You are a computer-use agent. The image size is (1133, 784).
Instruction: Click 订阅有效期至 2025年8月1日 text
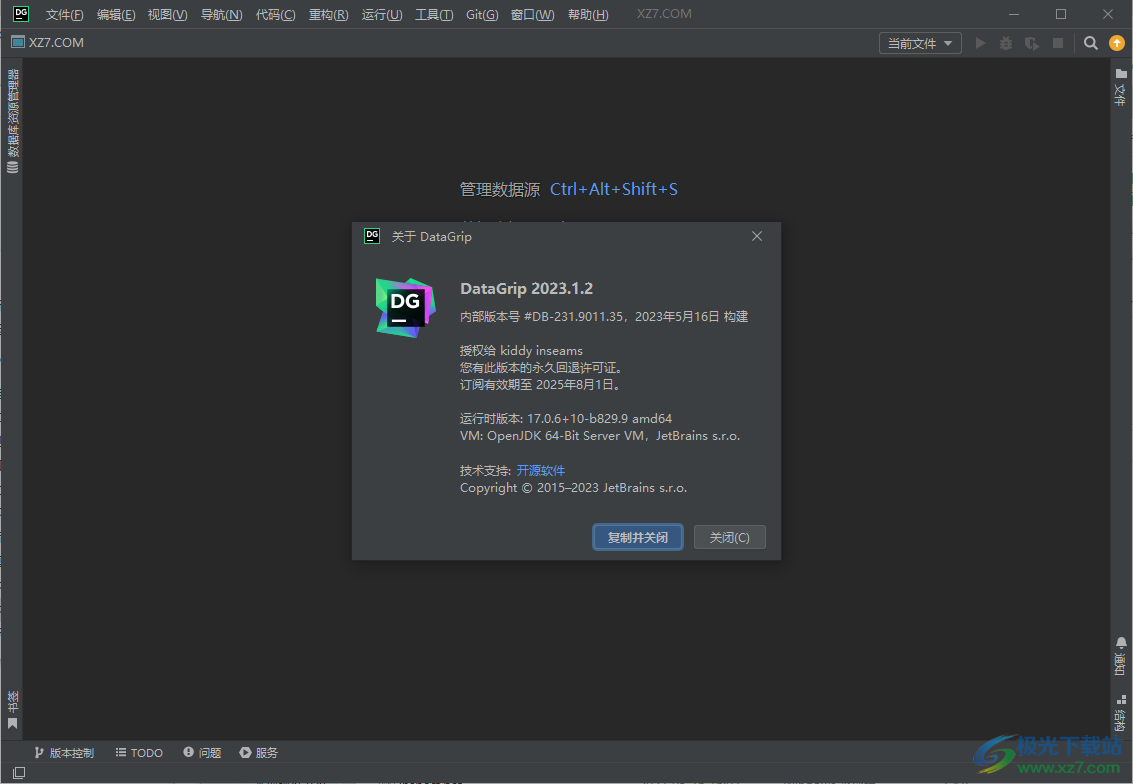(540, 384)
